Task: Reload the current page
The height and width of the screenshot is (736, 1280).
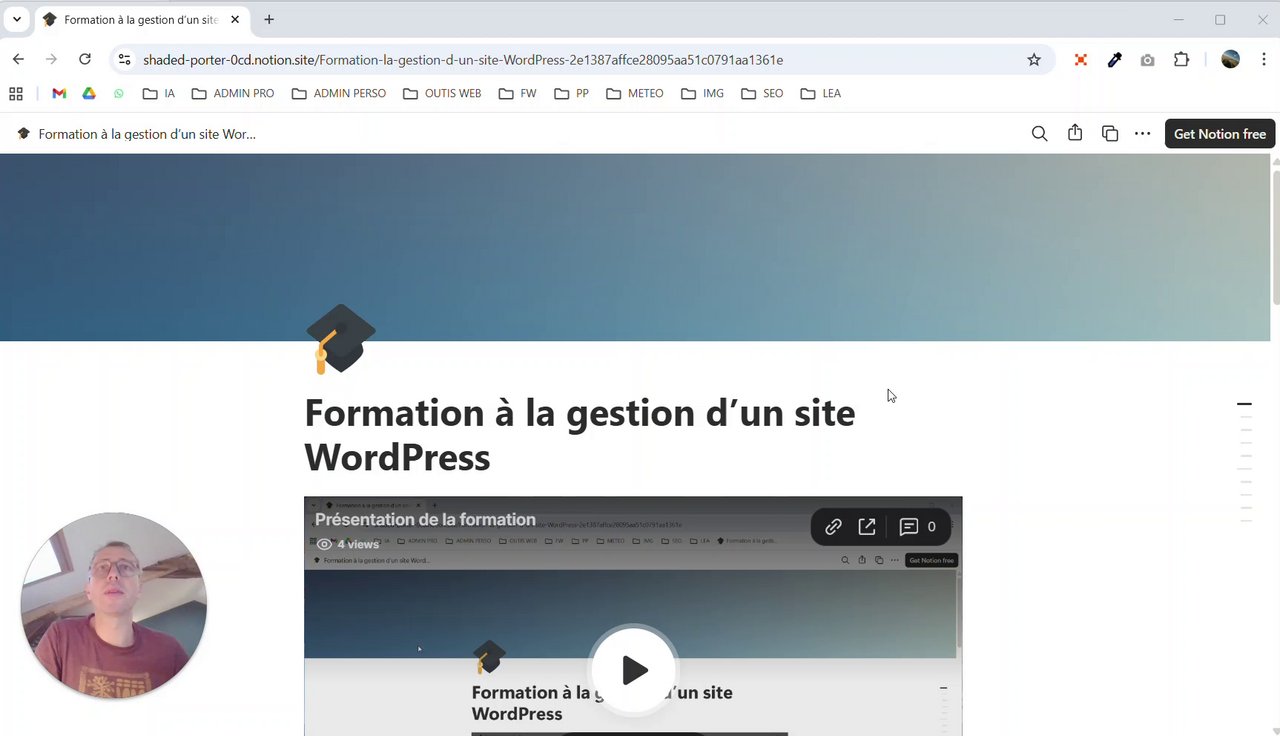Action: (85, 60)
